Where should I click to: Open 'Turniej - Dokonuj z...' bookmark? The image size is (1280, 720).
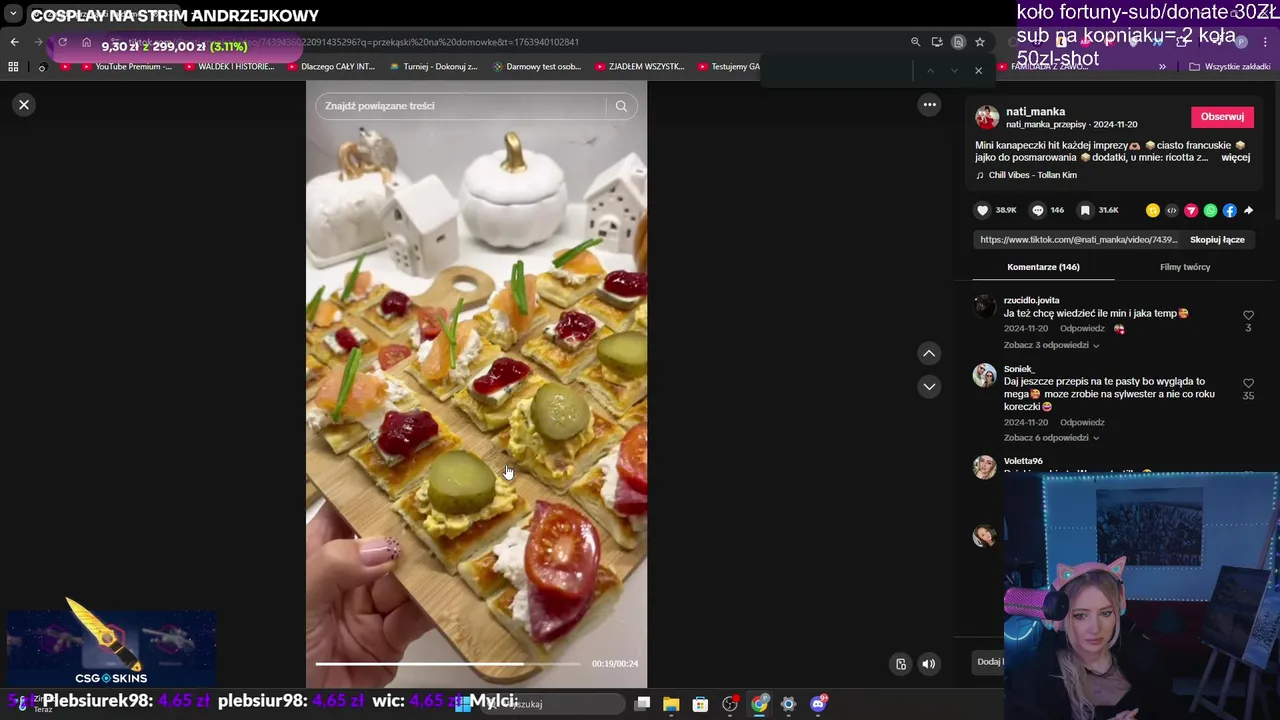click(x=433, y=67)
